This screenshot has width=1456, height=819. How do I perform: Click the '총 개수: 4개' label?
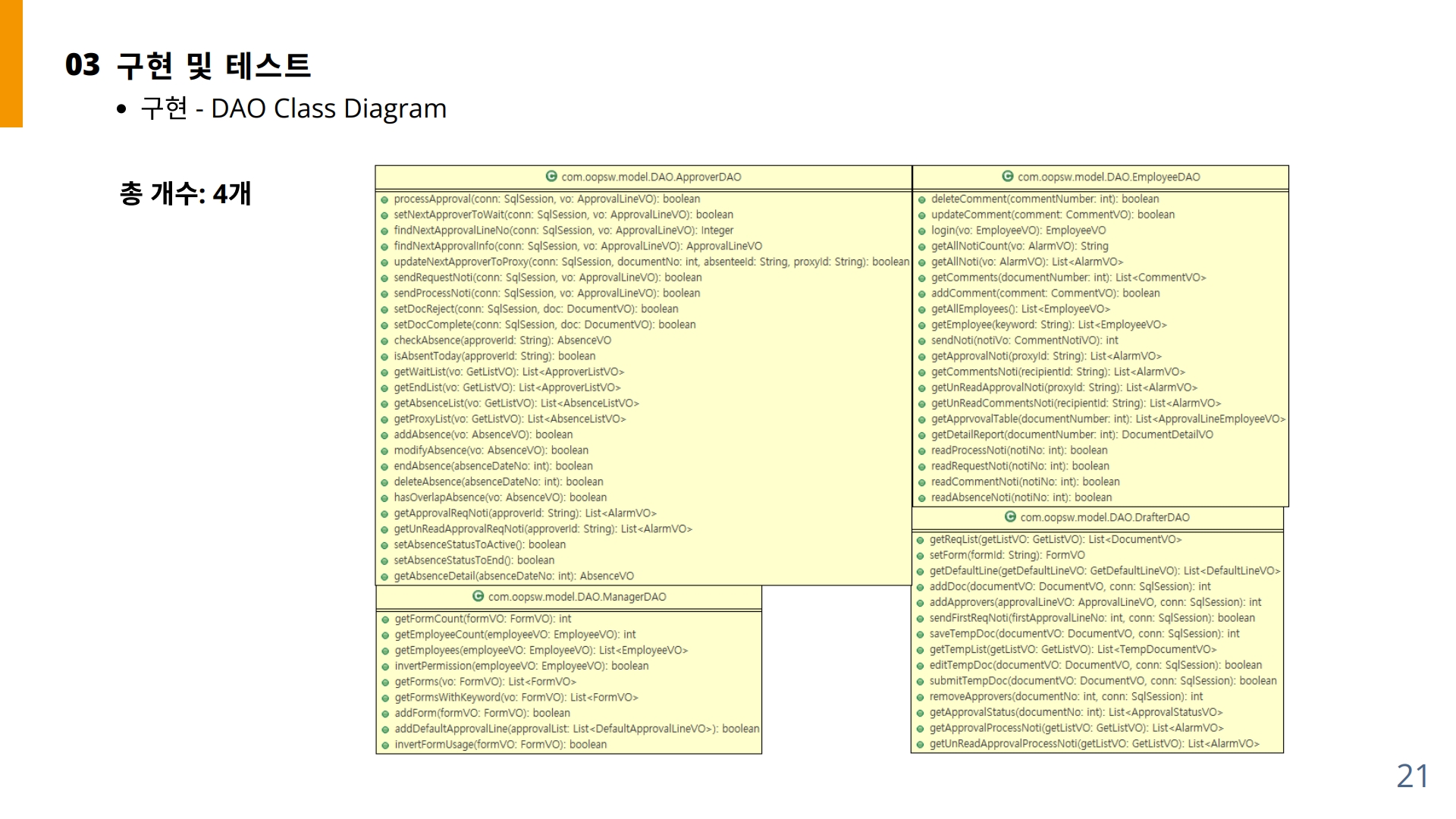tap(185, 194)
